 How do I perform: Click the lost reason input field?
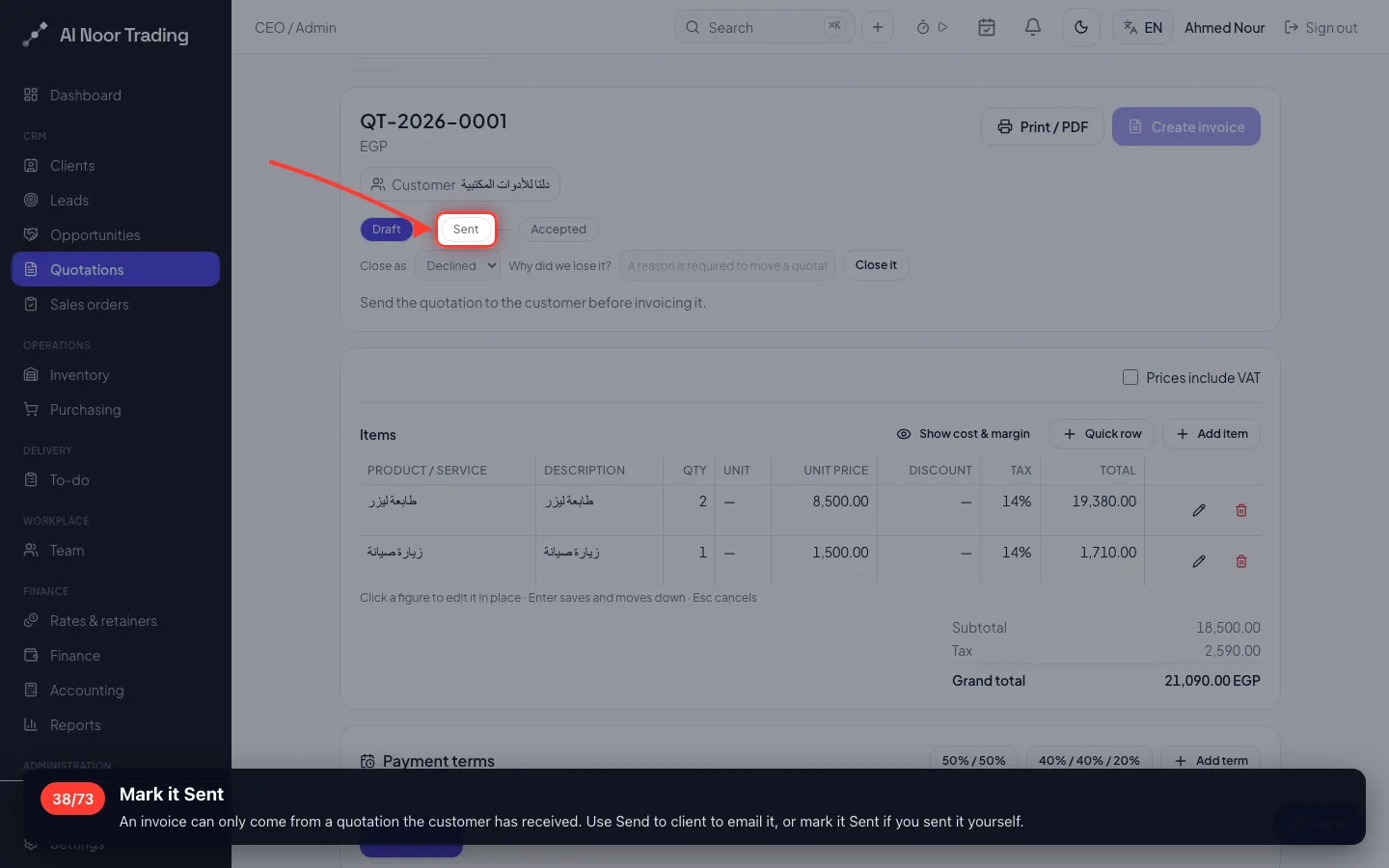click(x=726, y=265)
